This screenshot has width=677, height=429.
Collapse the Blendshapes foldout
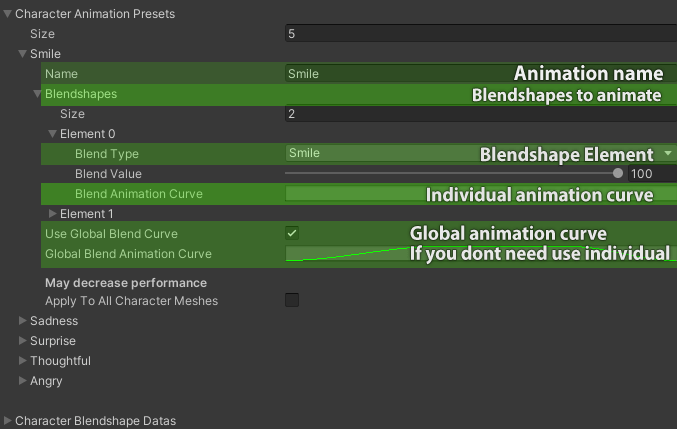pos(38,94)
